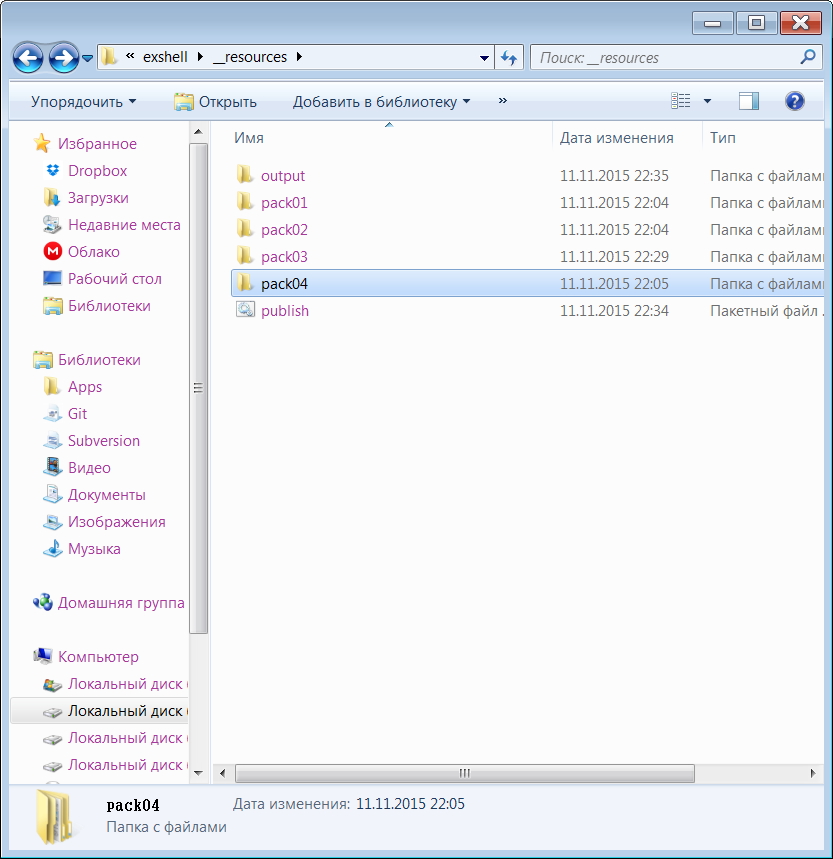The image size is (833, 859).
Task: Open Dropbox in the favorites sidebar
Action: click(97, 171)
